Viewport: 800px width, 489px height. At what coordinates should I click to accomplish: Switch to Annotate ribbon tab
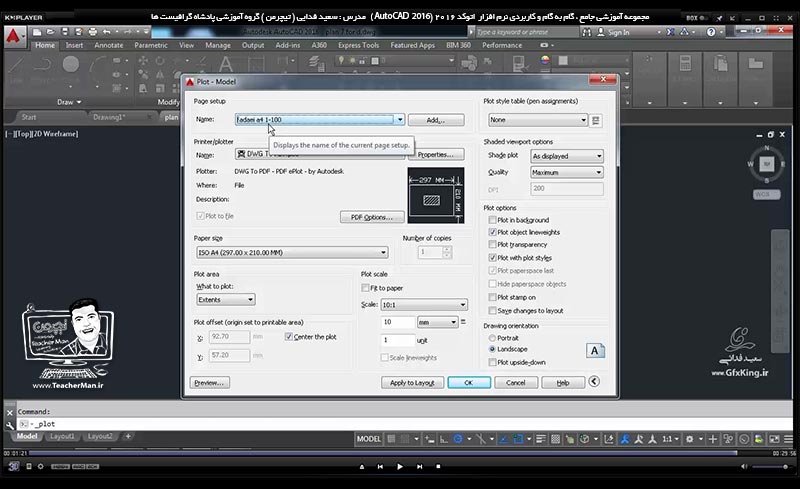coord(109,45)
